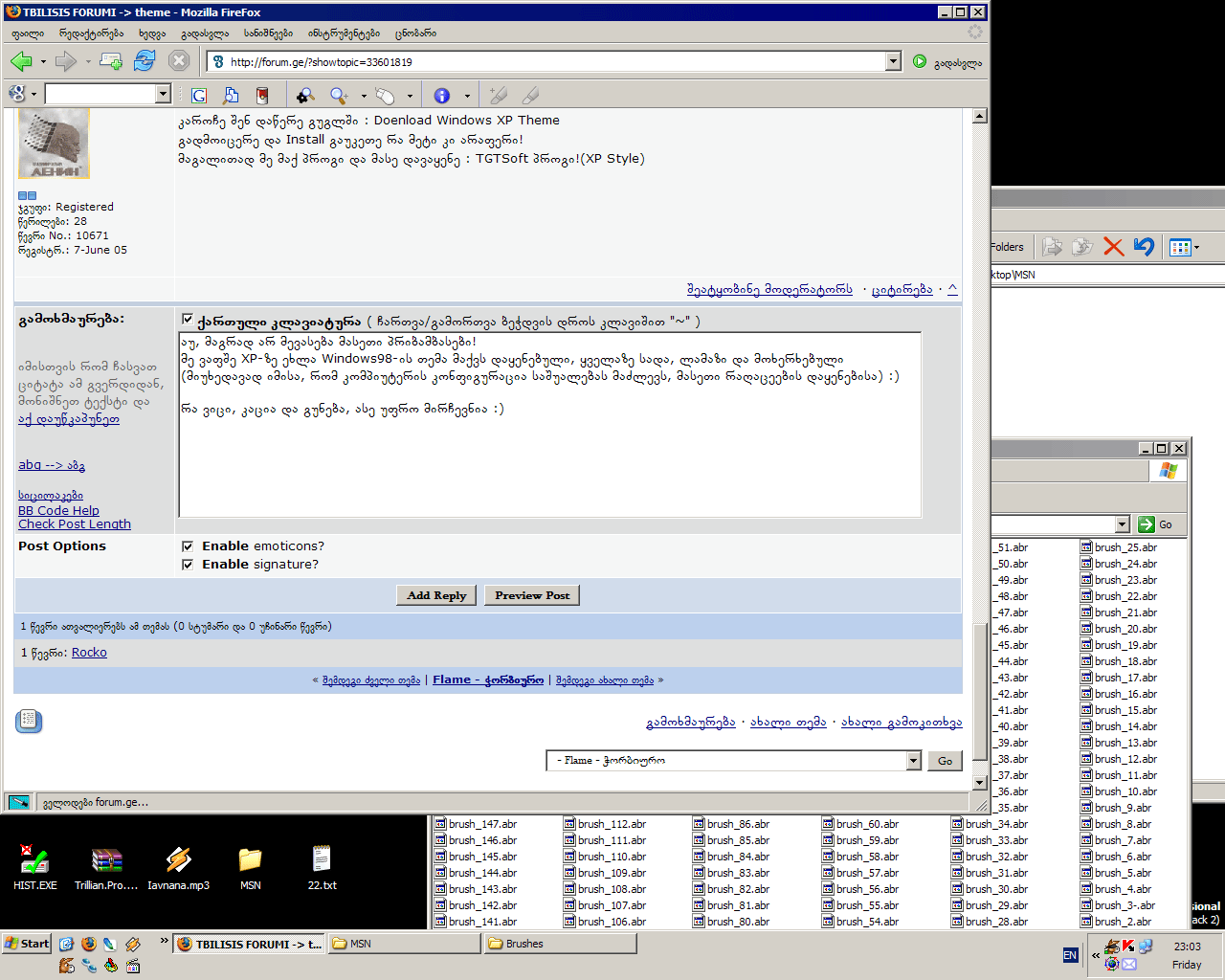Expand the info icon dropdown arrow
The image size is (1225, 980).
click(467, 96)
